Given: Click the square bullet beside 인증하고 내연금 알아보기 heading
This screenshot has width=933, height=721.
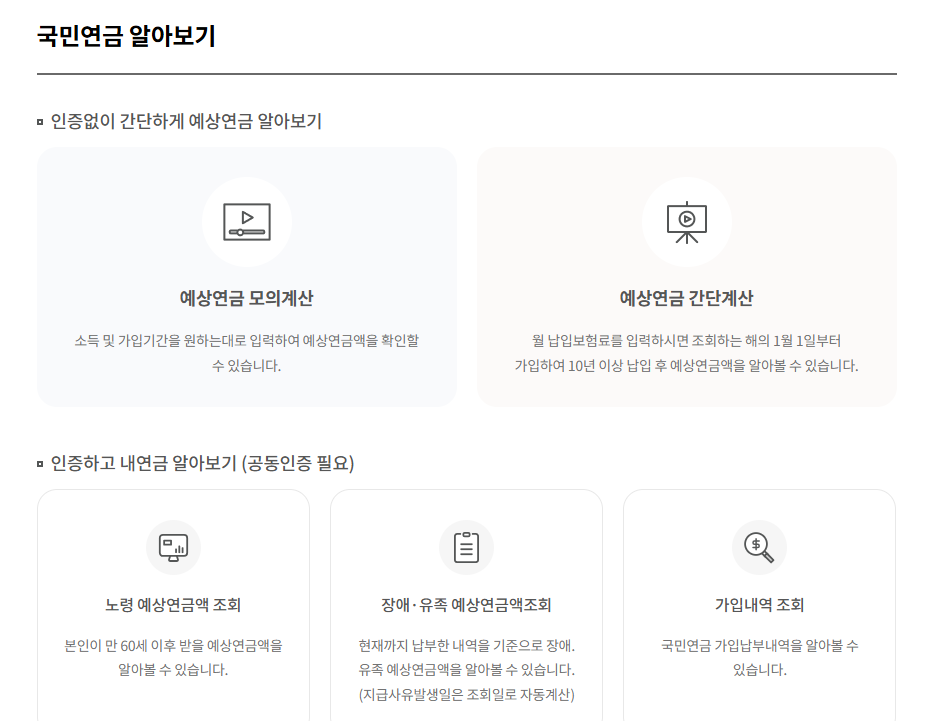Looking at the screenshot, I should pyautogui.click(x=40, y=463).
